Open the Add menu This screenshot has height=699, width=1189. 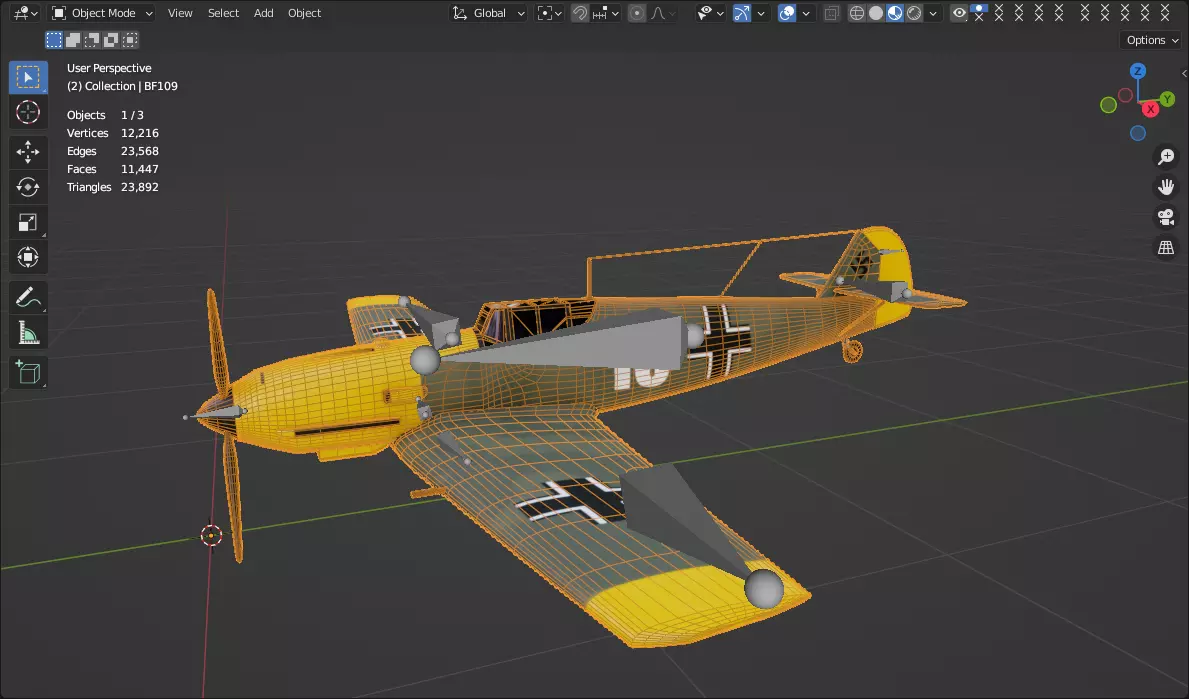[263, 13]
